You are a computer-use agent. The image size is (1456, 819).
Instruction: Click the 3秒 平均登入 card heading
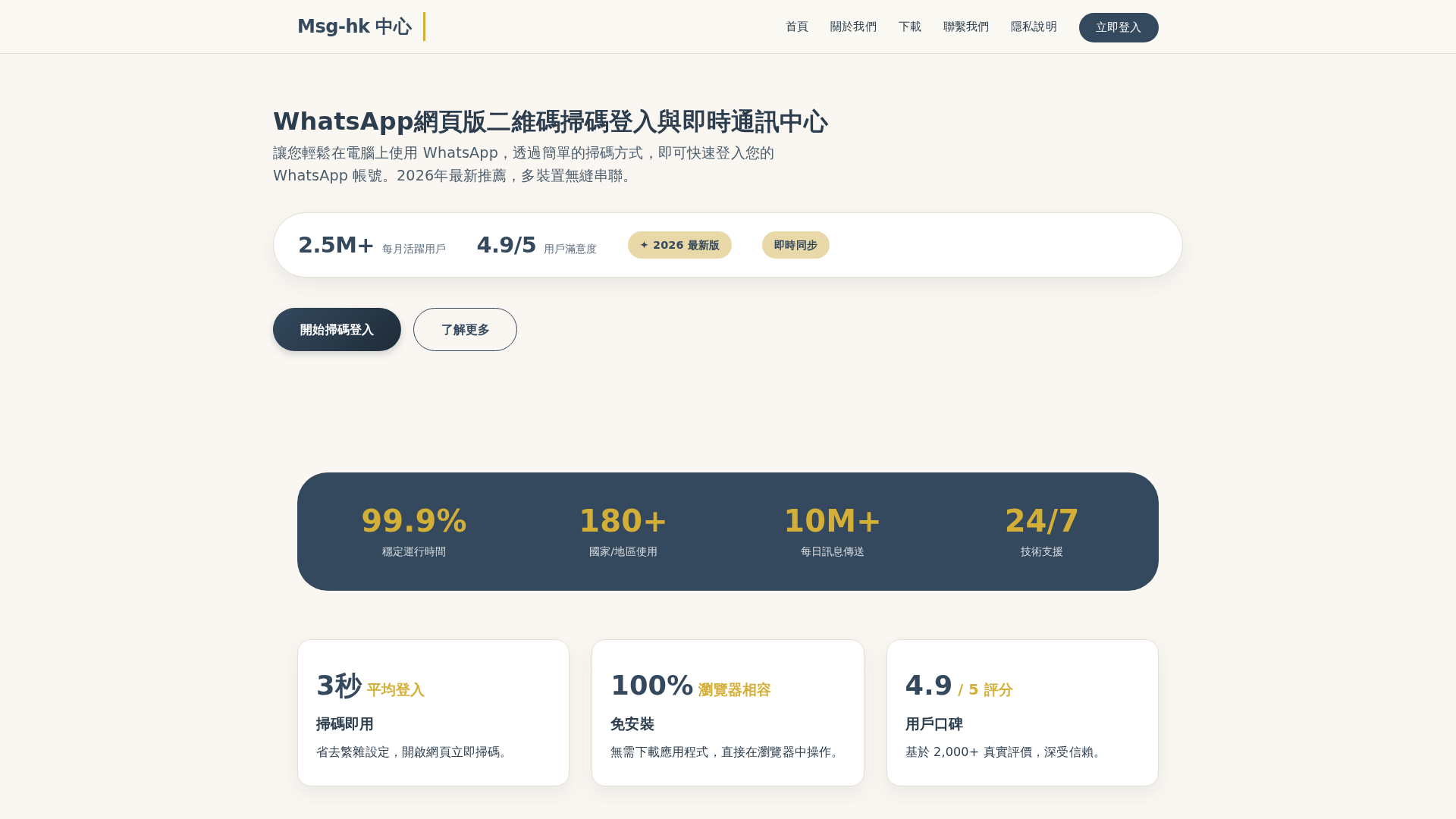point(370,686)
